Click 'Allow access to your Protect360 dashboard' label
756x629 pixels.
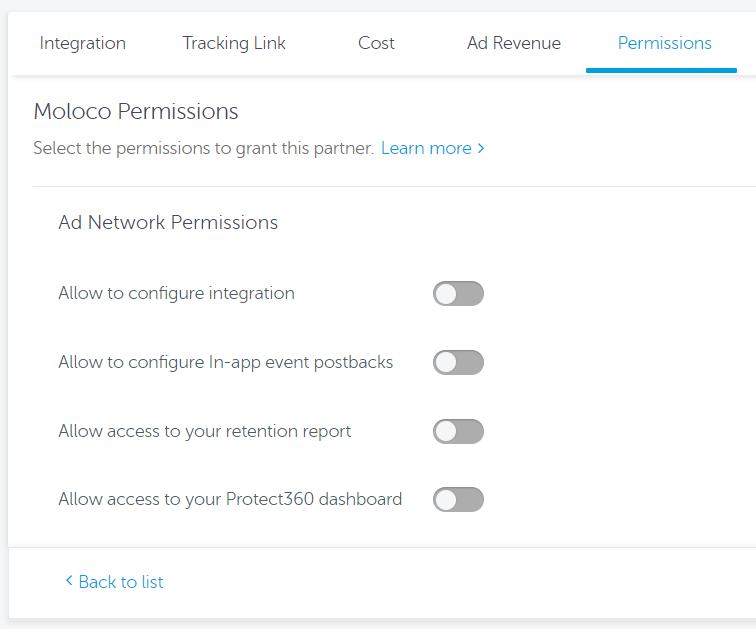(230, 499)
